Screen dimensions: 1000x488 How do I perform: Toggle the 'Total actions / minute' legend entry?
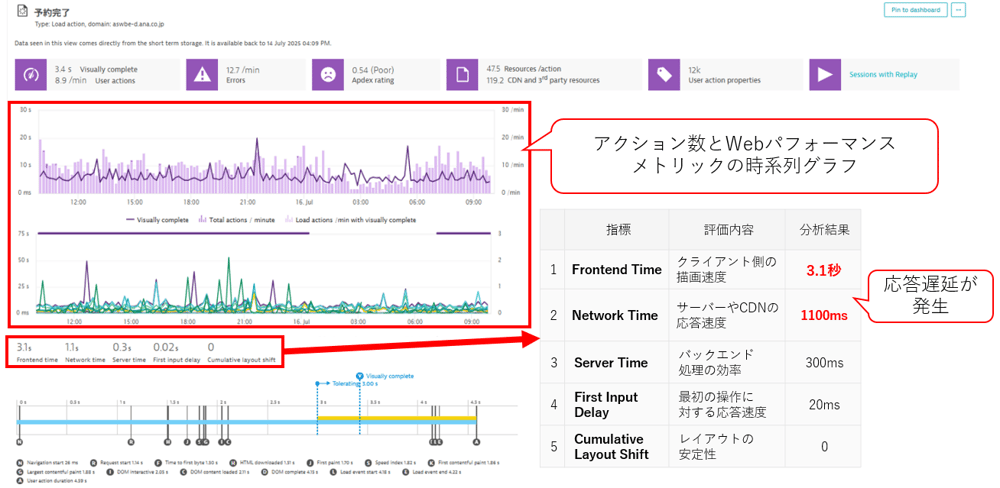(237, 219)
